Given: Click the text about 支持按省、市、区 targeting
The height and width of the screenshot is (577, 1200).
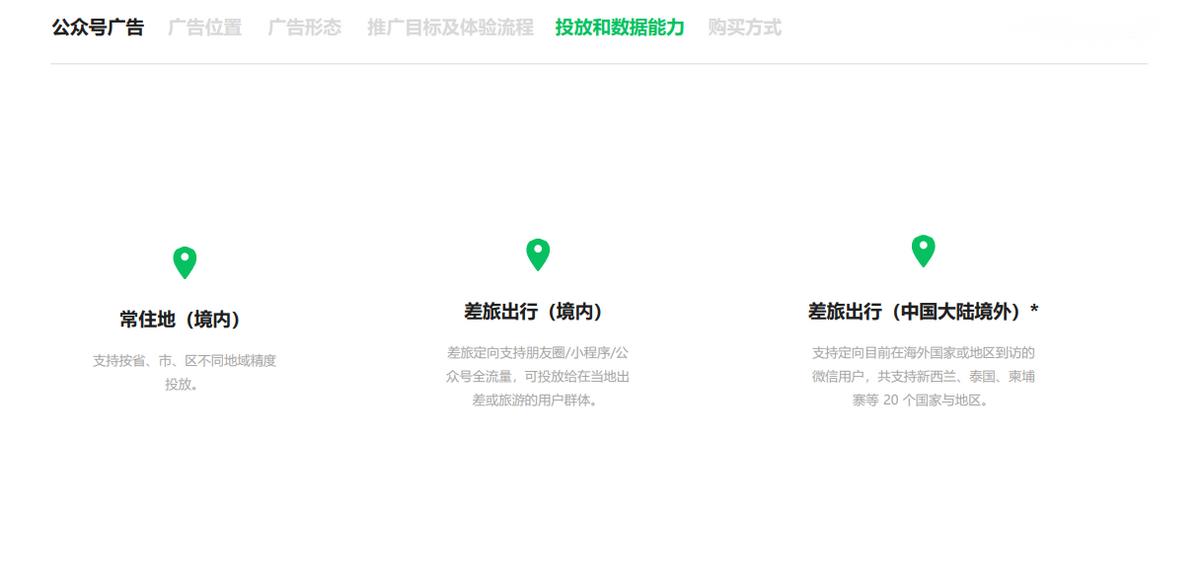Looking at the screenshot, I should [184, 370].
